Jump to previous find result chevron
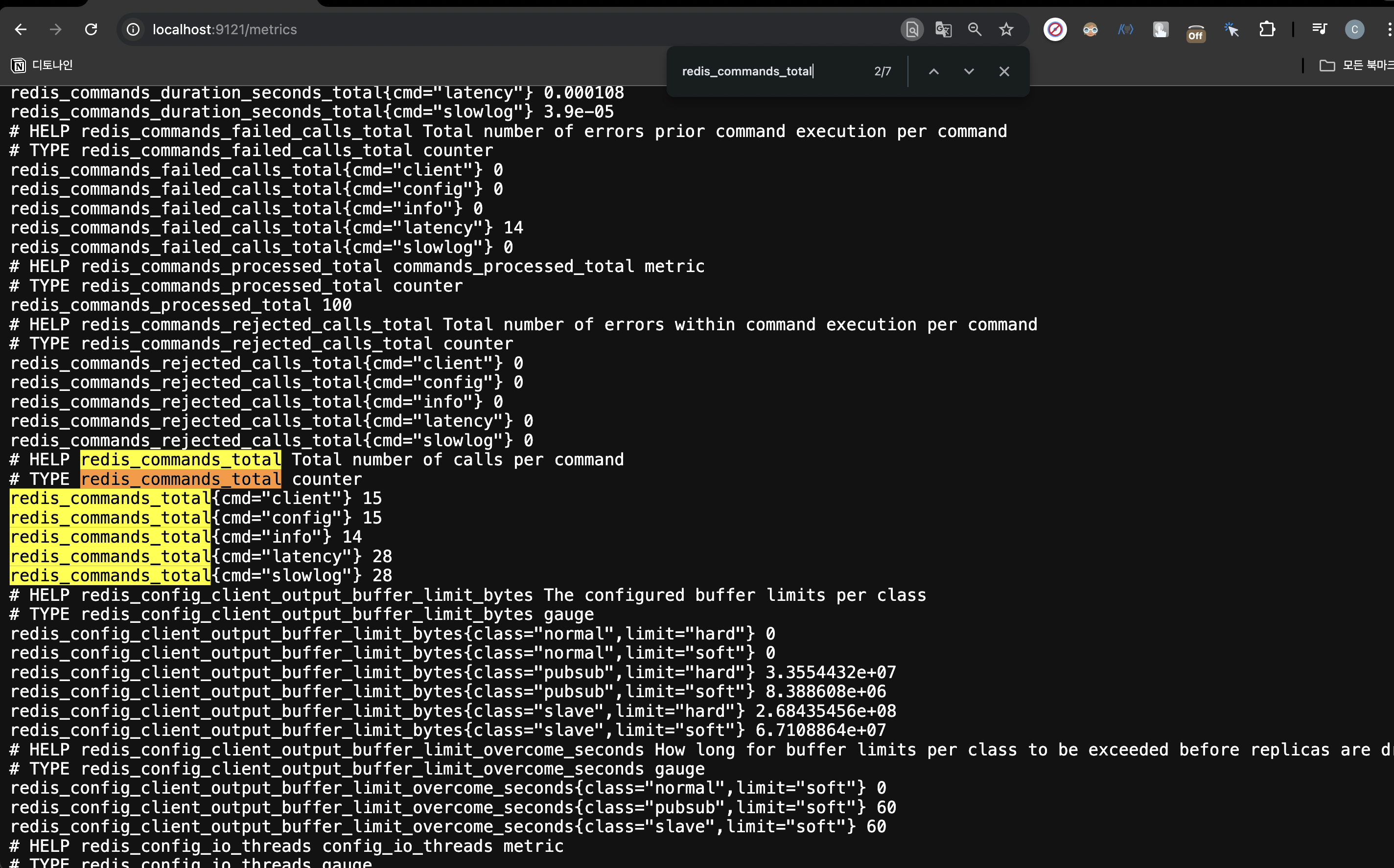This screenshot has height=868, width=1394. [x=933, y=71]
